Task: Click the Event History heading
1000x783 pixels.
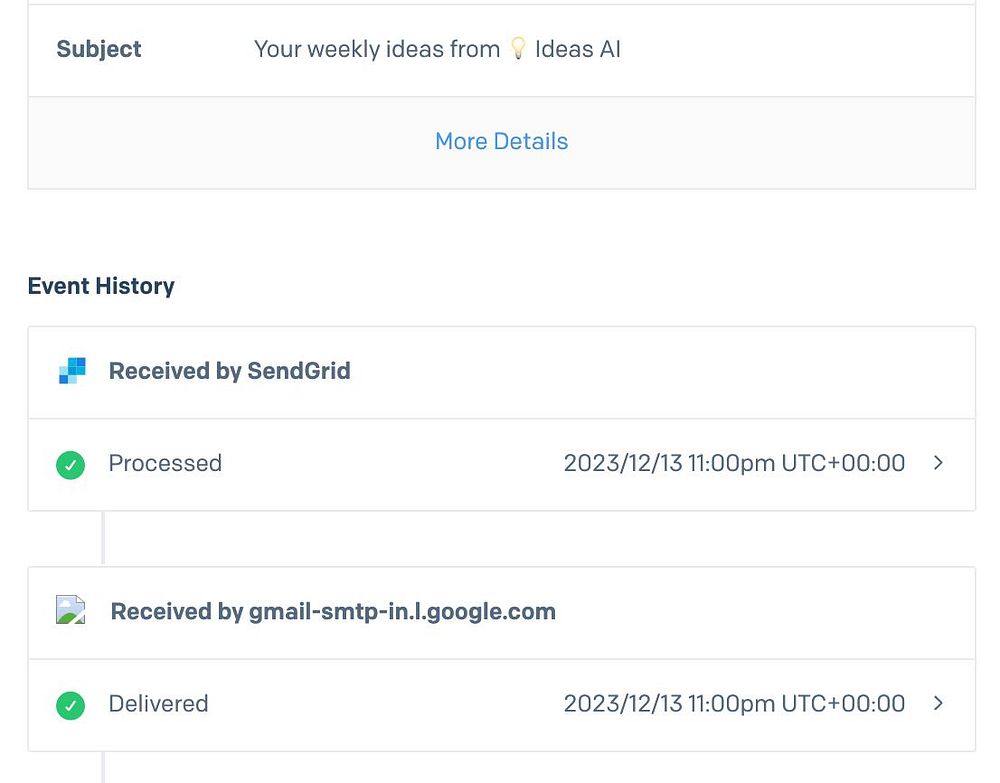Action: click(x=101, y=286)
